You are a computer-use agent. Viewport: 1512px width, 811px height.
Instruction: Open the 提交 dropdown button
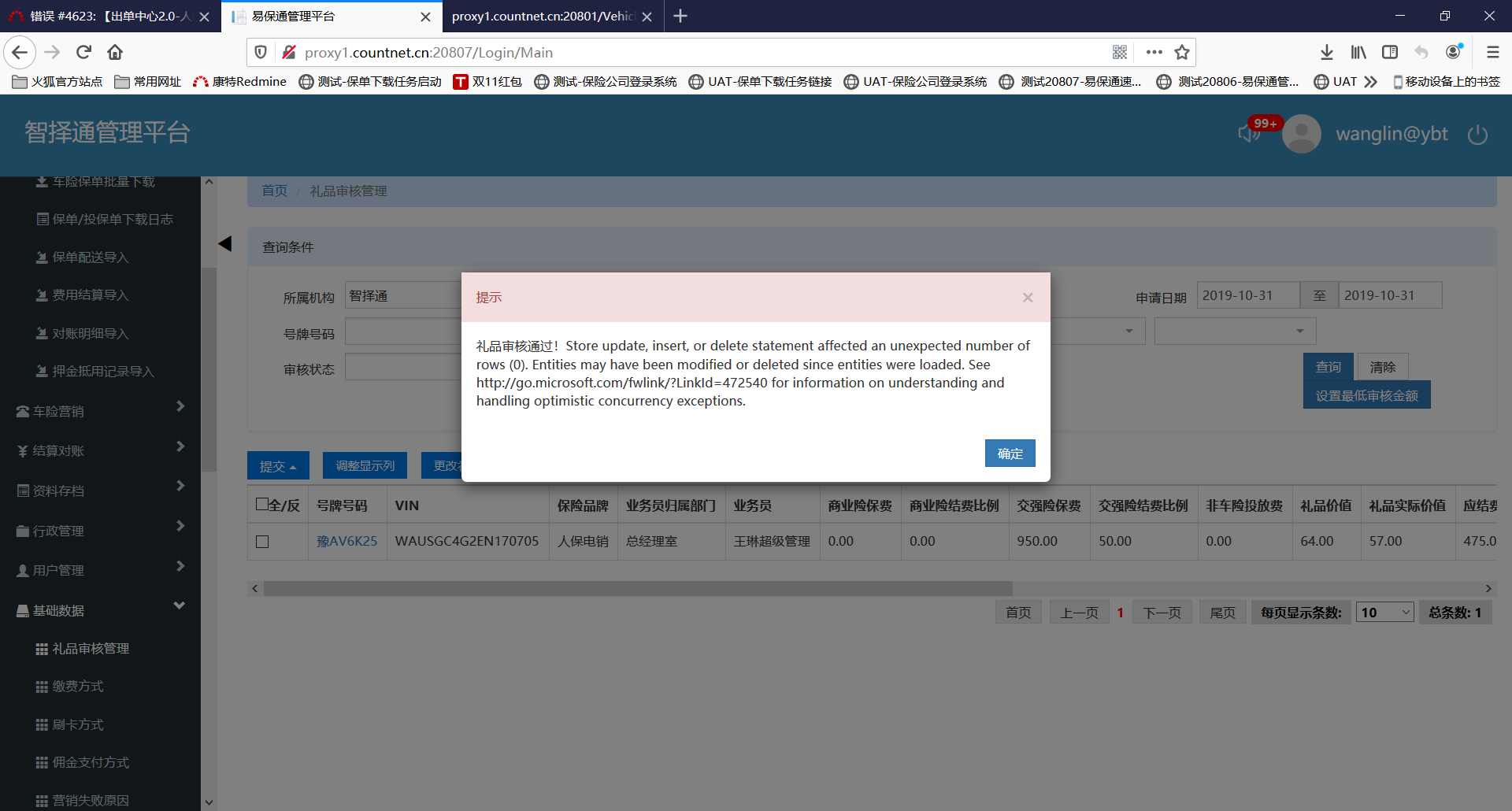278,466
